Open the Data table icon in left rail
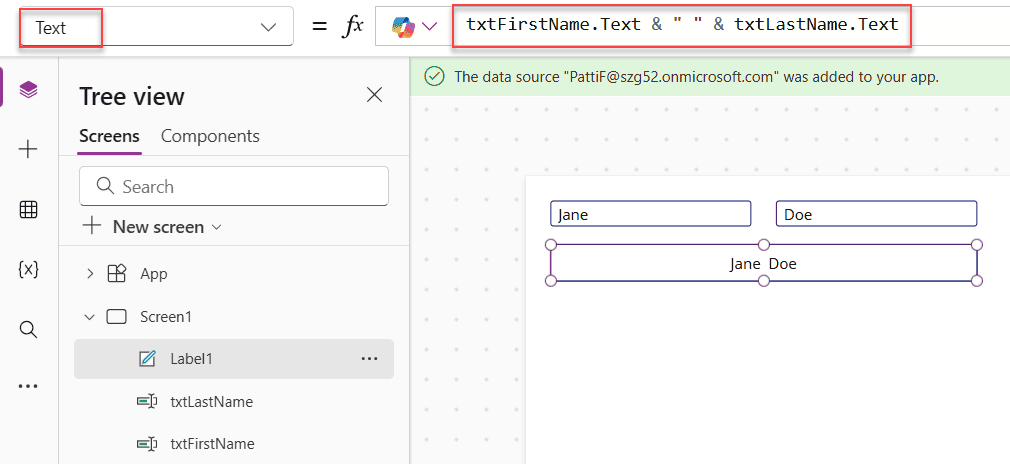The image size is (1010, 464). point(28,209)
